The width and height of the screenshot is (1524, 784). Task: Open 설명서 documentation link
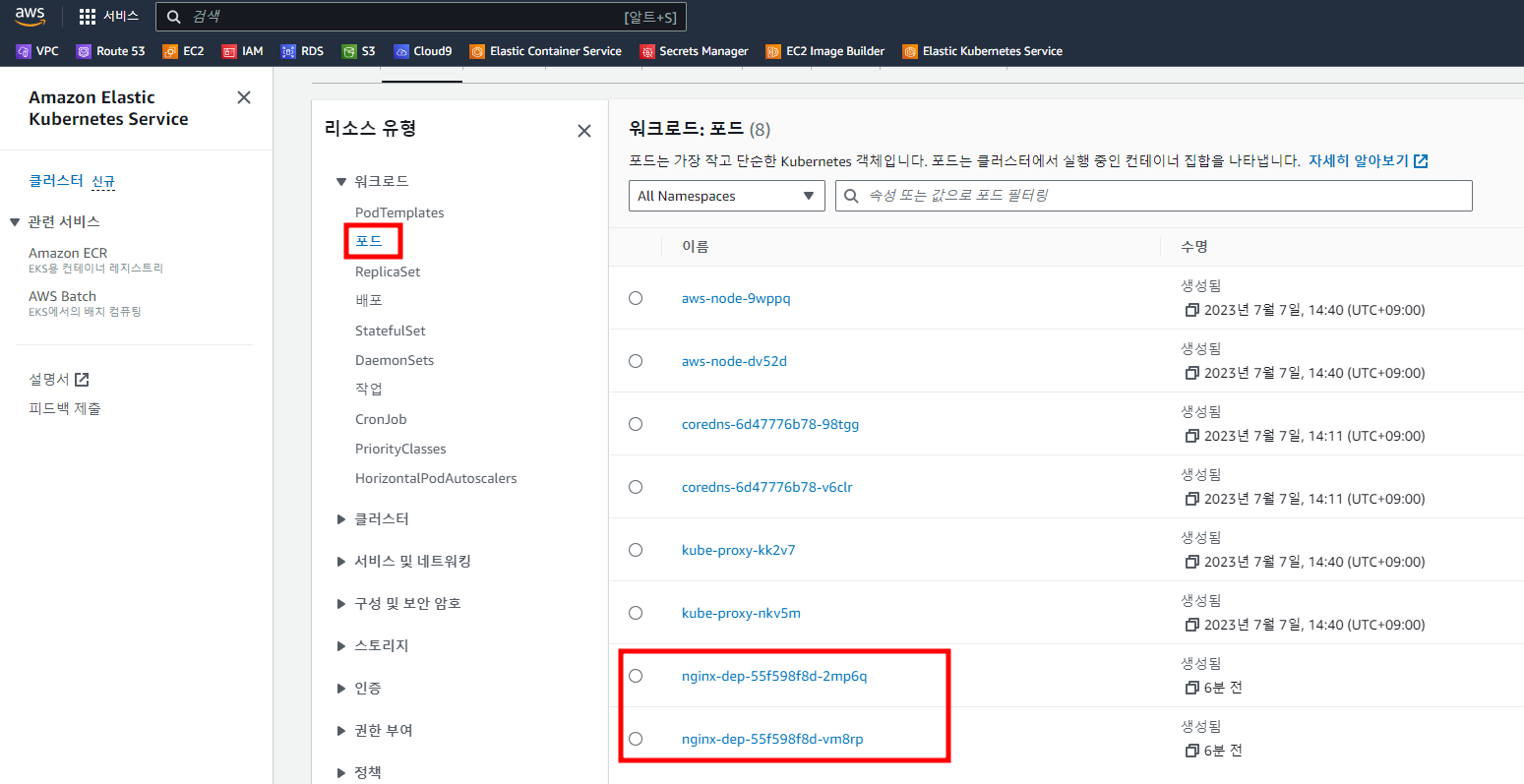[x=59, y=380]
